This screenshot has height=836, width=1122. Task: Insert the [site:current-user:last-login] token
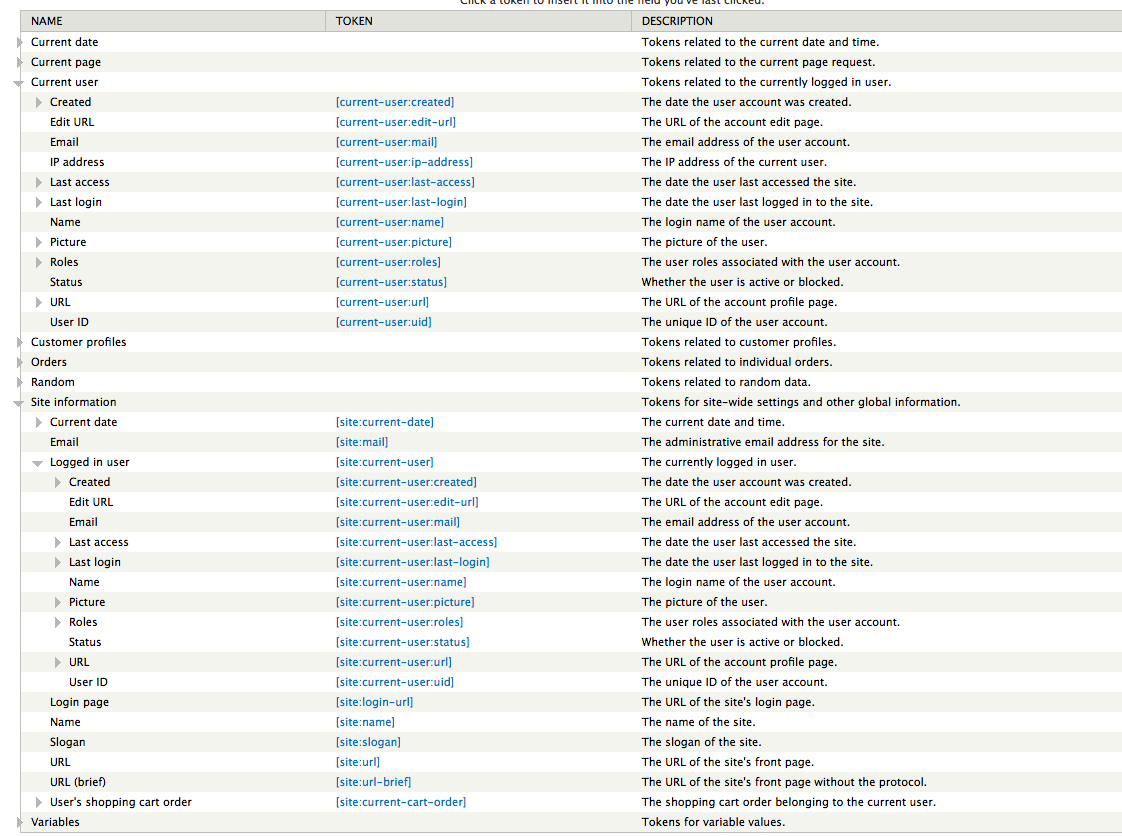click(413, 563)
